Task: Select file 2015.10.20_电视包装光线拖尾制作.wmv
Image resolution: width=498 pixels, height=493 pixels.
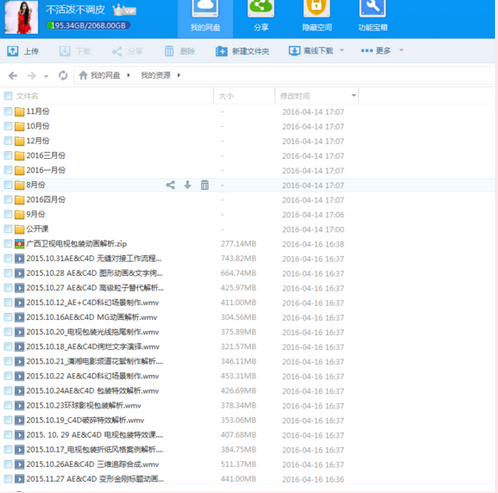Action: tap(93, 332)
